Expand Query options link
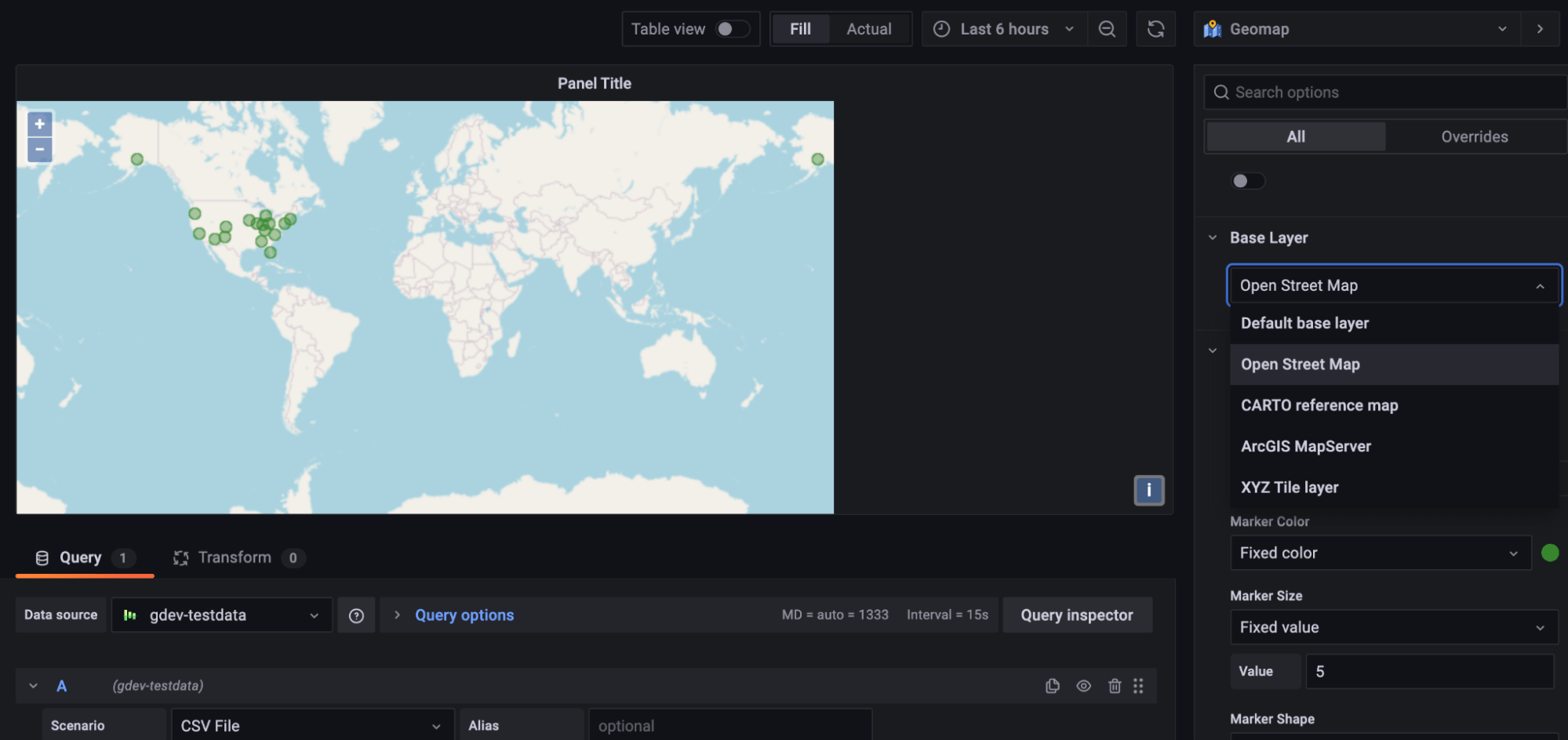This screenshot has width=1568, height=740. (464, 615)
